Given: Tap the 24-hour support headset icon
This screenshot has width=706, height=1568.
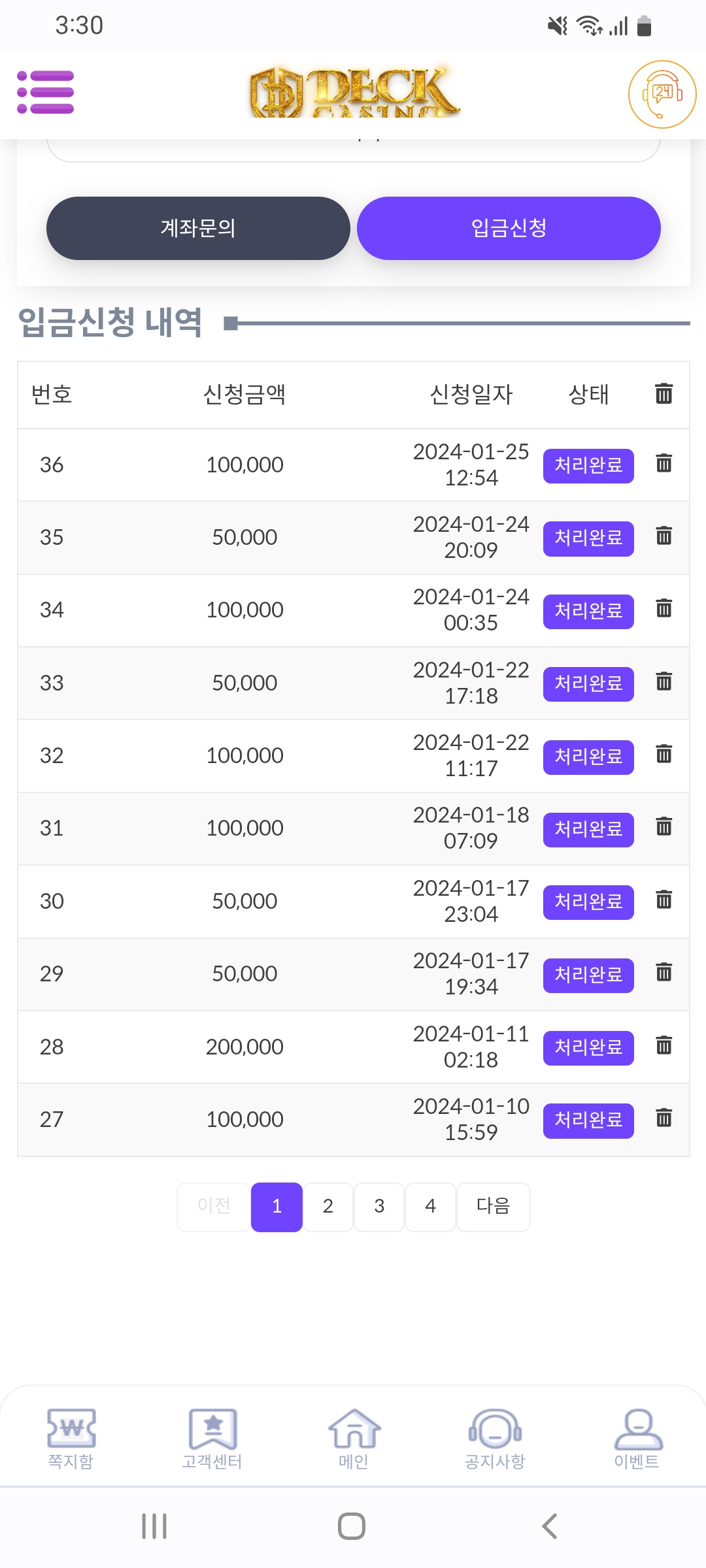Looking at the screenshot, I should tap(662, 95).
